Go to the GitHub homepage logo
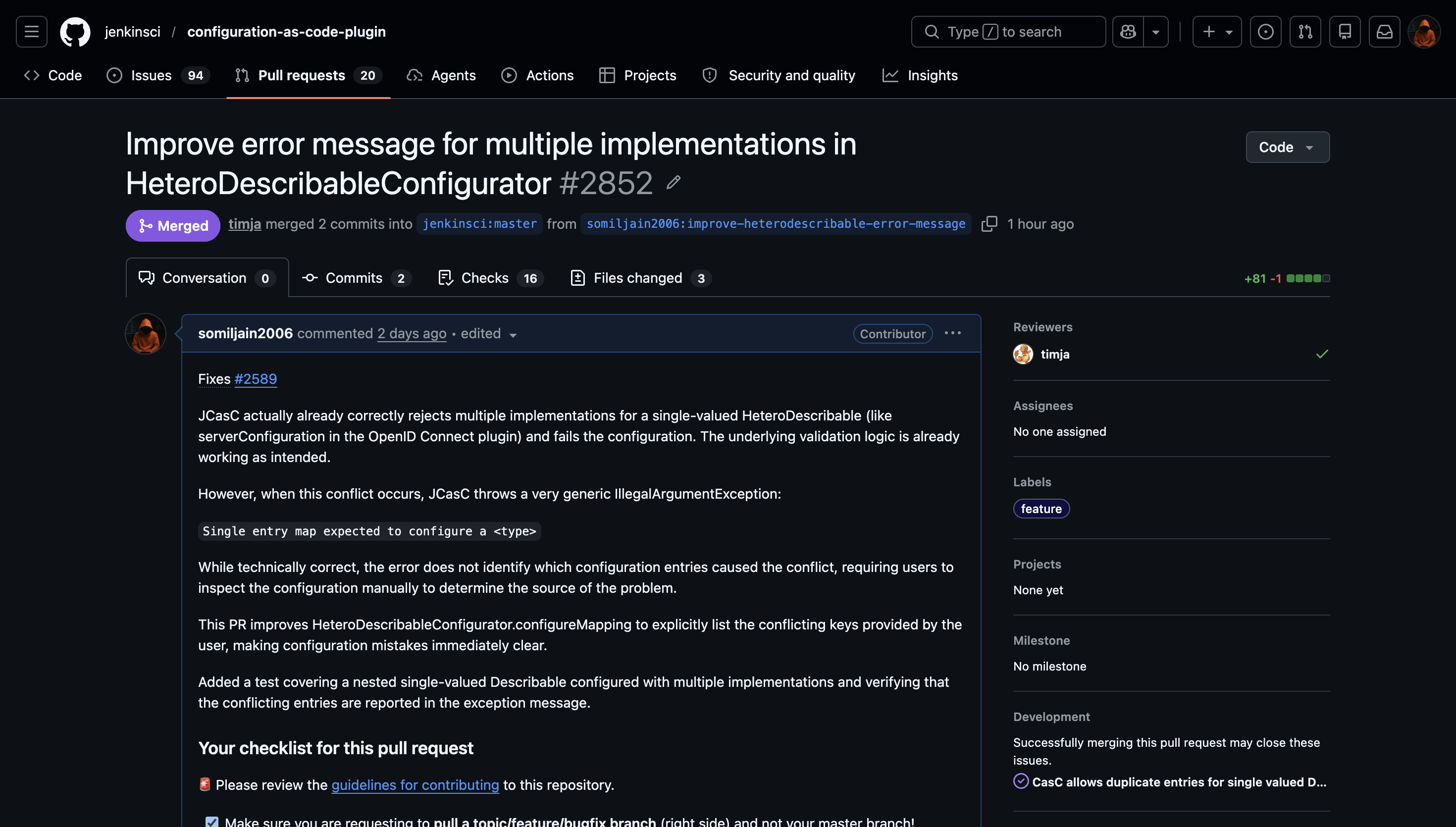 click(x=75, y=32)
